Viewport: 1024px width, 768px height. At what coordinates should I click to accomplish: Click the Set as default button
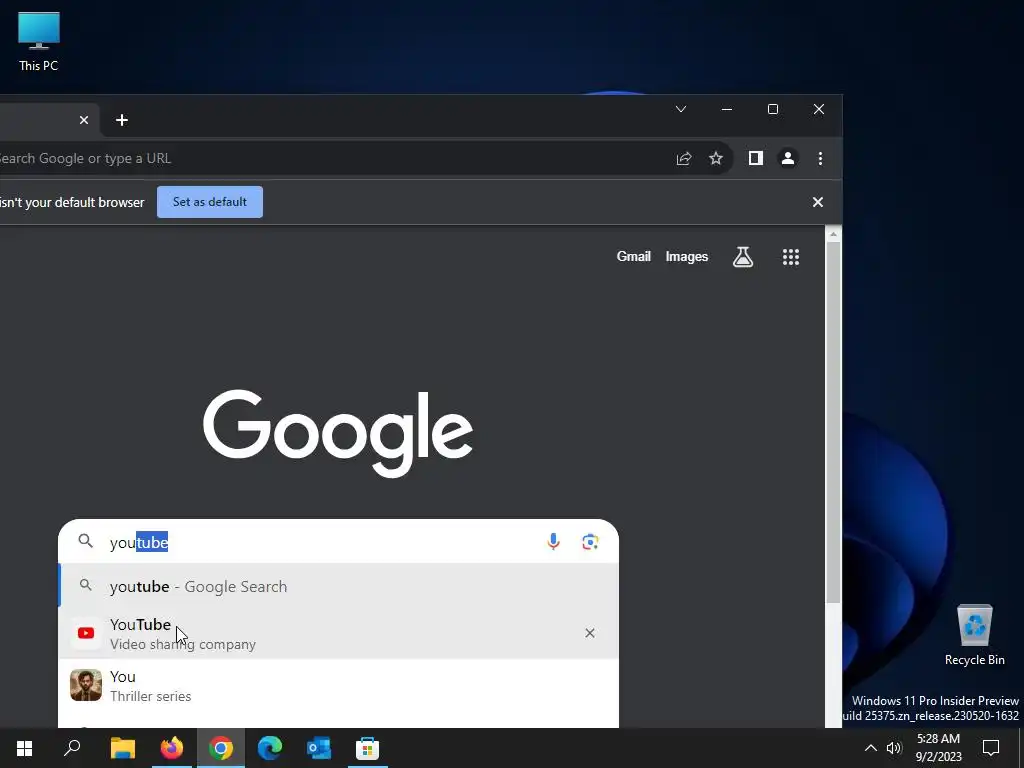(x=210, y=202)
